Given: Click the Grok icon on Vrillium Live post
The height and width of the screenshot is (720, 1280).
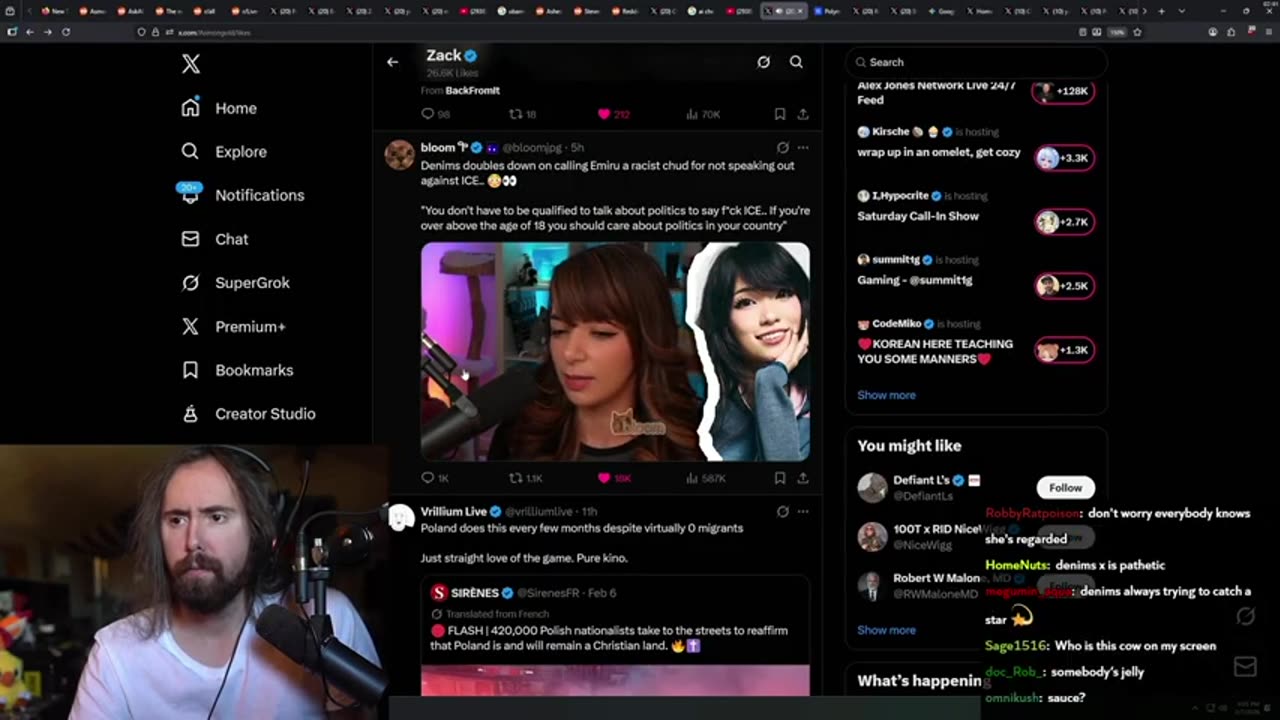Looking at the screenshot, I should point(782,511).
